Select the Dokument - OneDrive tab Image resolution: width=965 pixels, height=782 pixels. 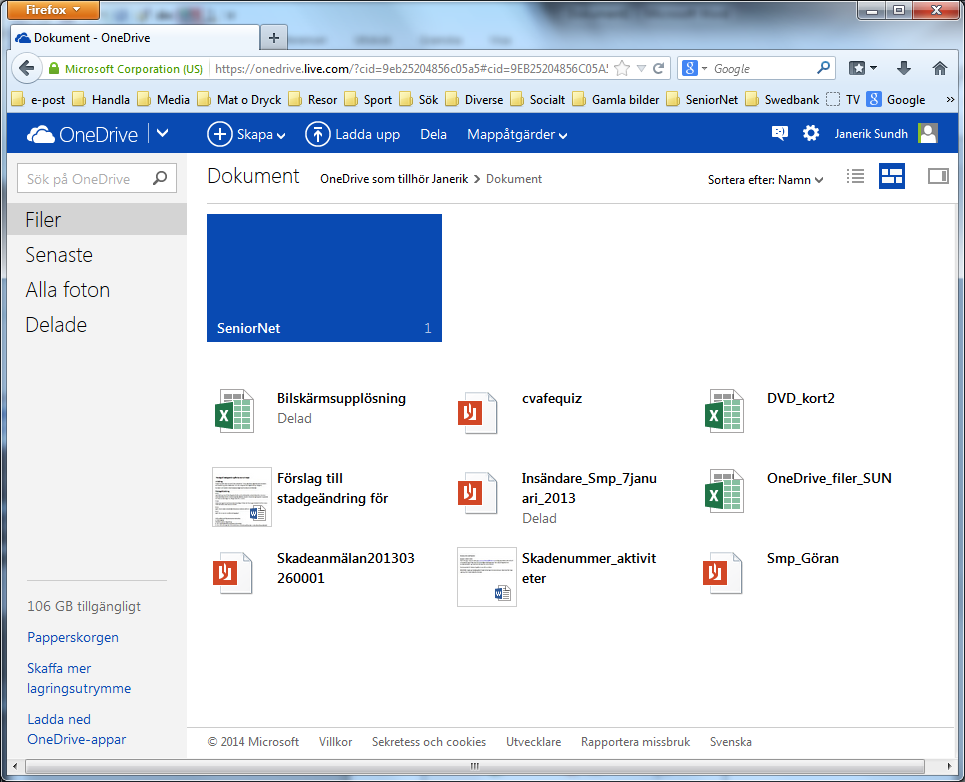[135, 38]
